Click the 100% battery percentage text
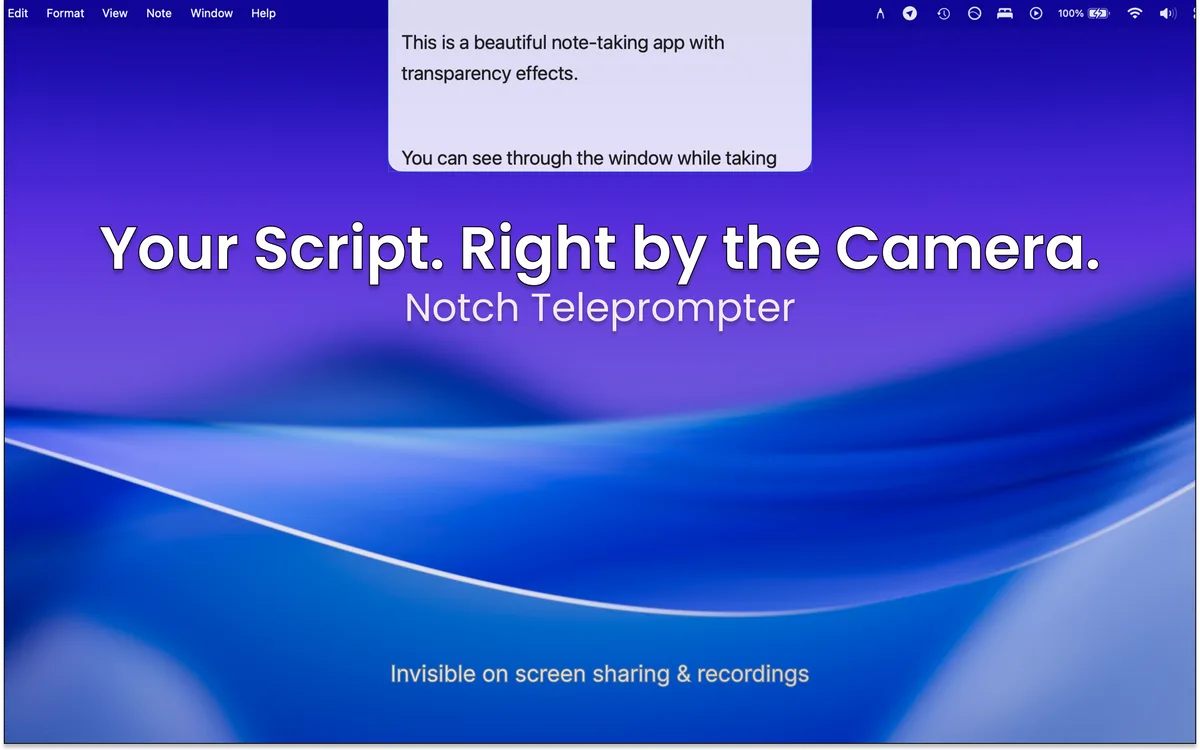Screen dimensions: 1200x750 [1071, 13]
